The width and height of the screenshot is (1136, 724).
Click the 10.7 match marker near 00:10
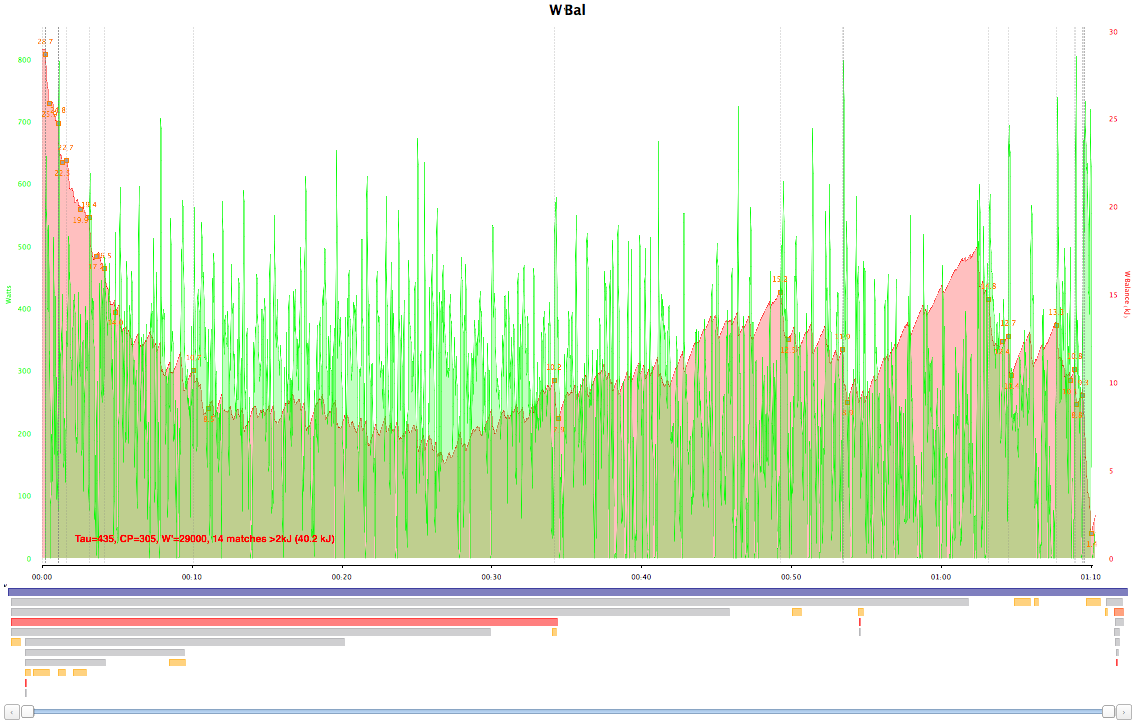(x=193, y=371)
